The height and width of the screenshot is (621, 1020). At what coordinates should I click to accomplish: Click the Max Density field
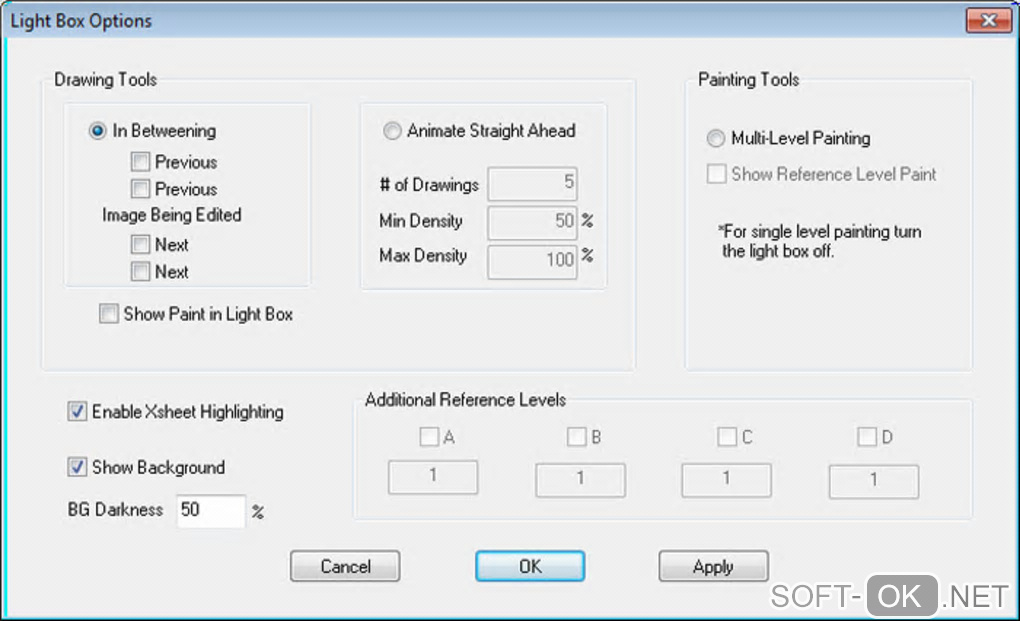coord(532,260)
